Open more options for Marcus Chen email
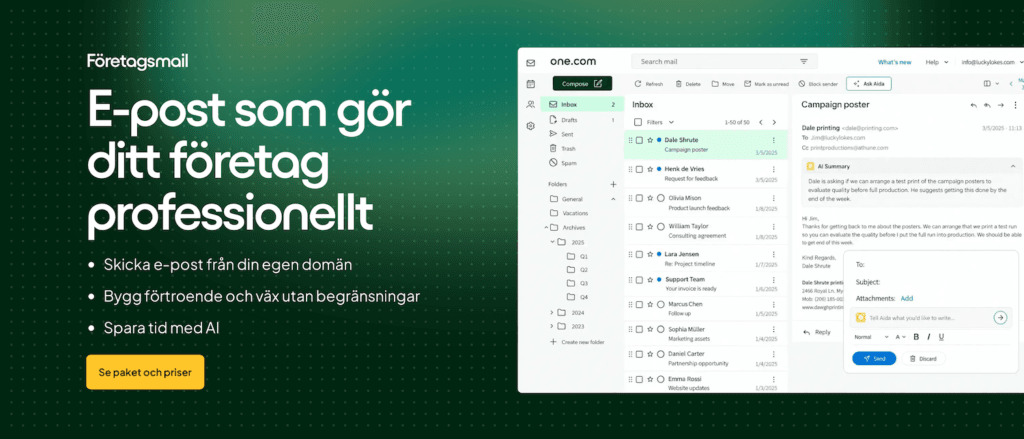Image resolution: width=1024 pixels, height=439 pixels. point(774,304)
